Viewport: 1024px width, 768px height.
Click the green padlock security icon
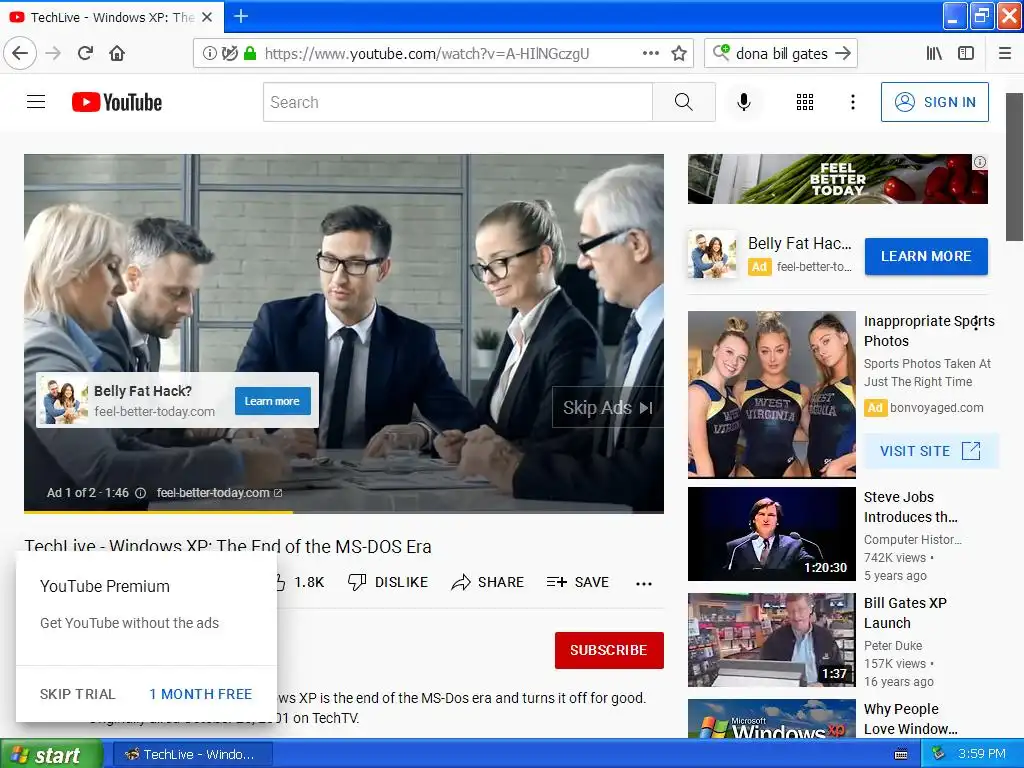click(x=249, y=53)
